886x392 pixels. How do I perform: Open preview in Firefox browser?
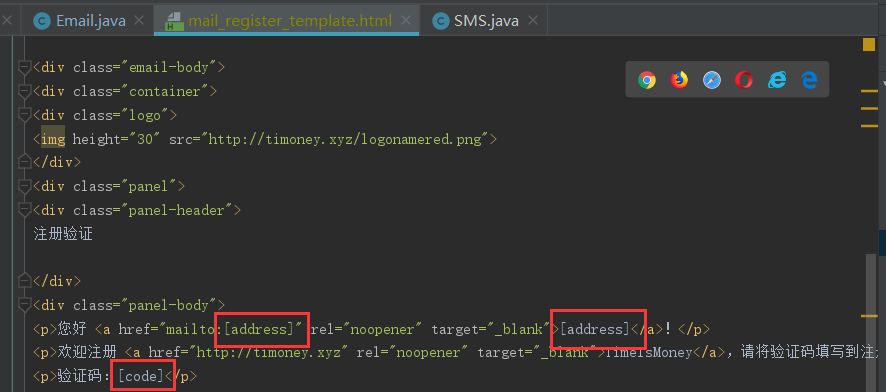tap(679, 80)
